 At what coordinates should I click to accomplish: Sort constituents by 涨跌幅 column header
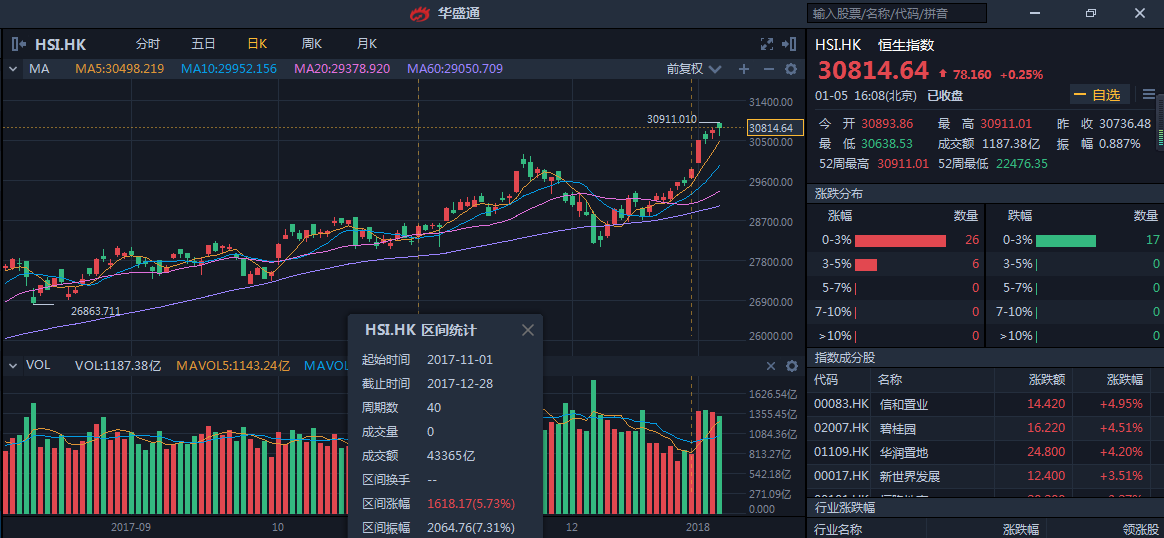[x=1124, y=380]
